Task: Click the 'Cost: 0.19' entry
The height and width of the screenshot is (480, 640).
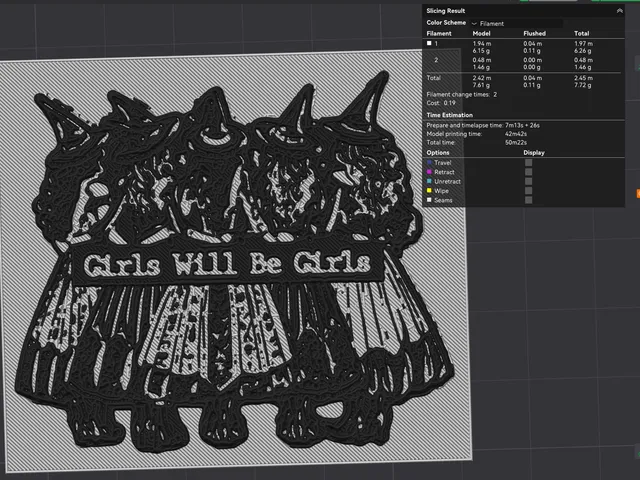Action: click(441, 103)
